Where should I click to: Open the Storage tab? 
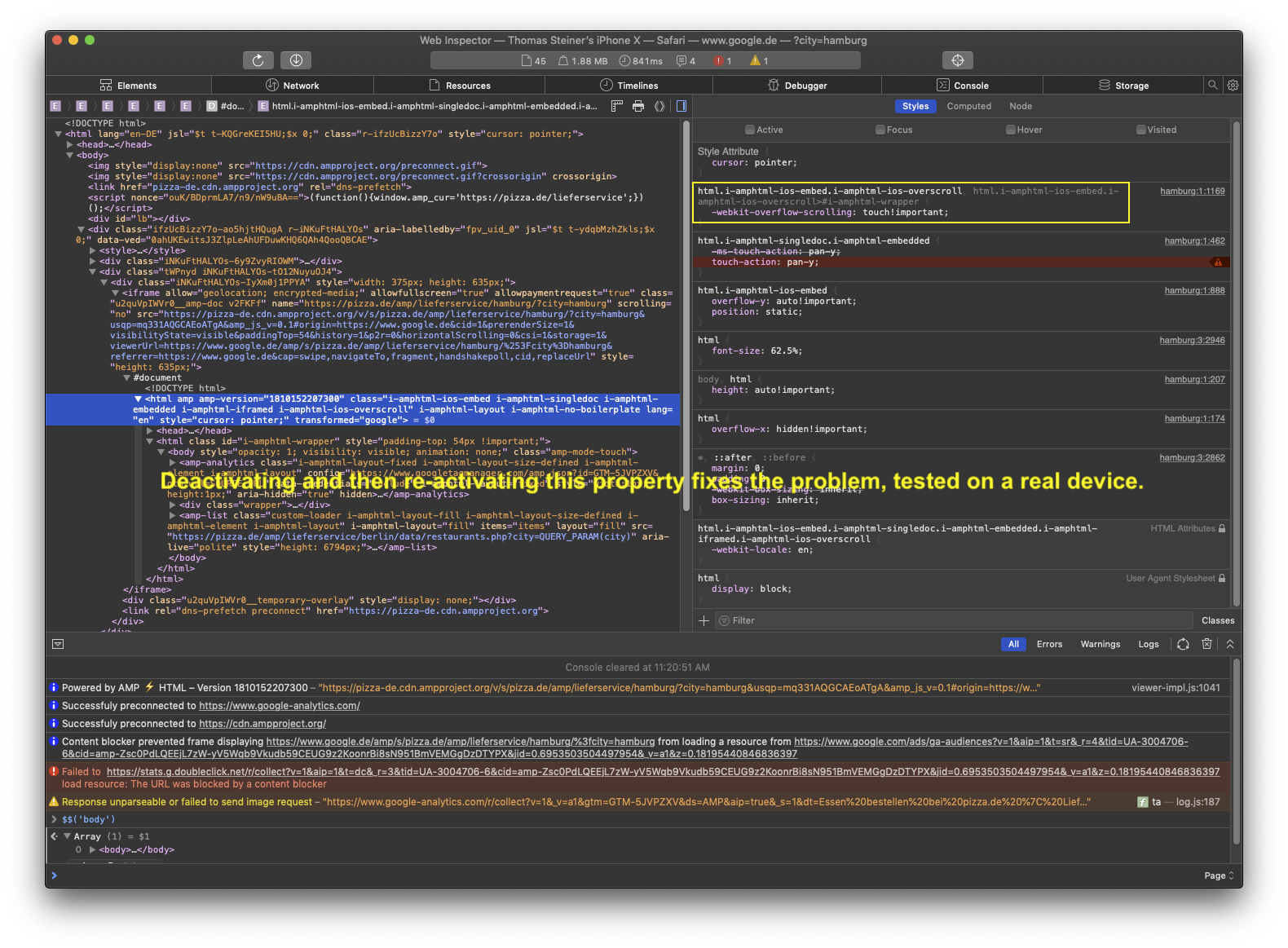pyautogui.click(x=1123, y=86)
